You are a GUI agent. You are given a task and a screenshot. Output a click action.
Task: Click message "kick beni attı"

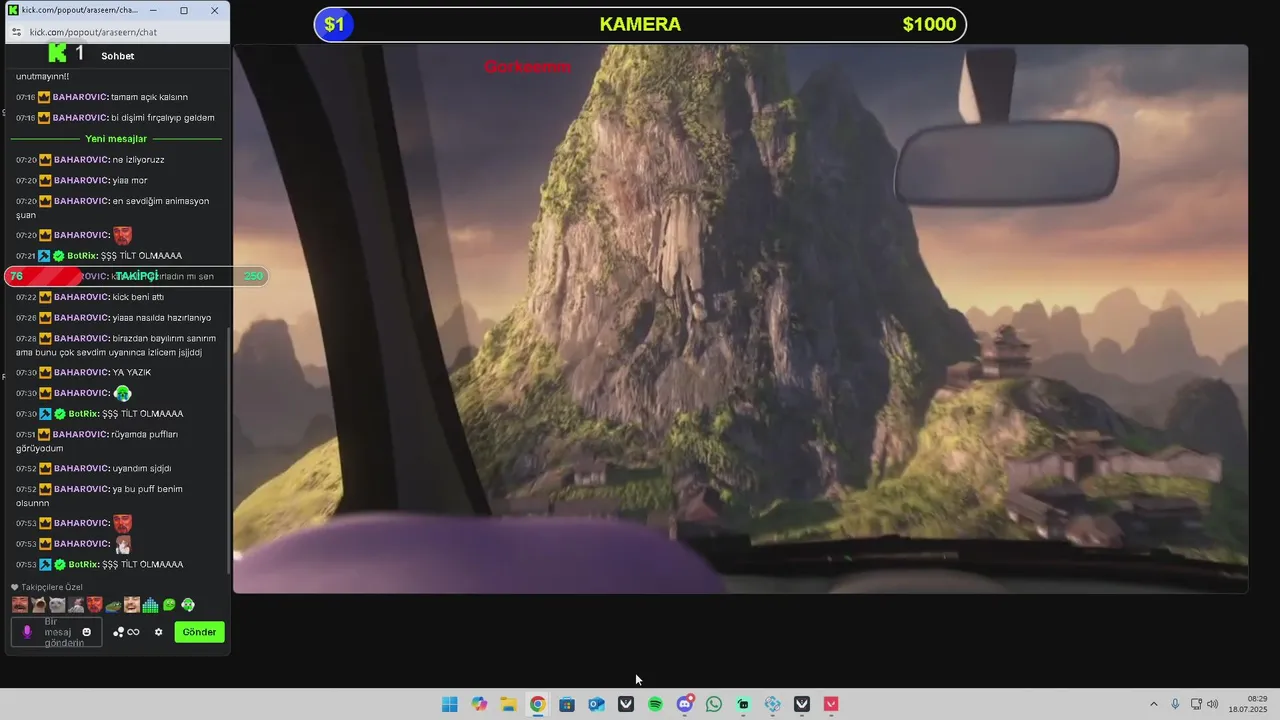[138, 297]
